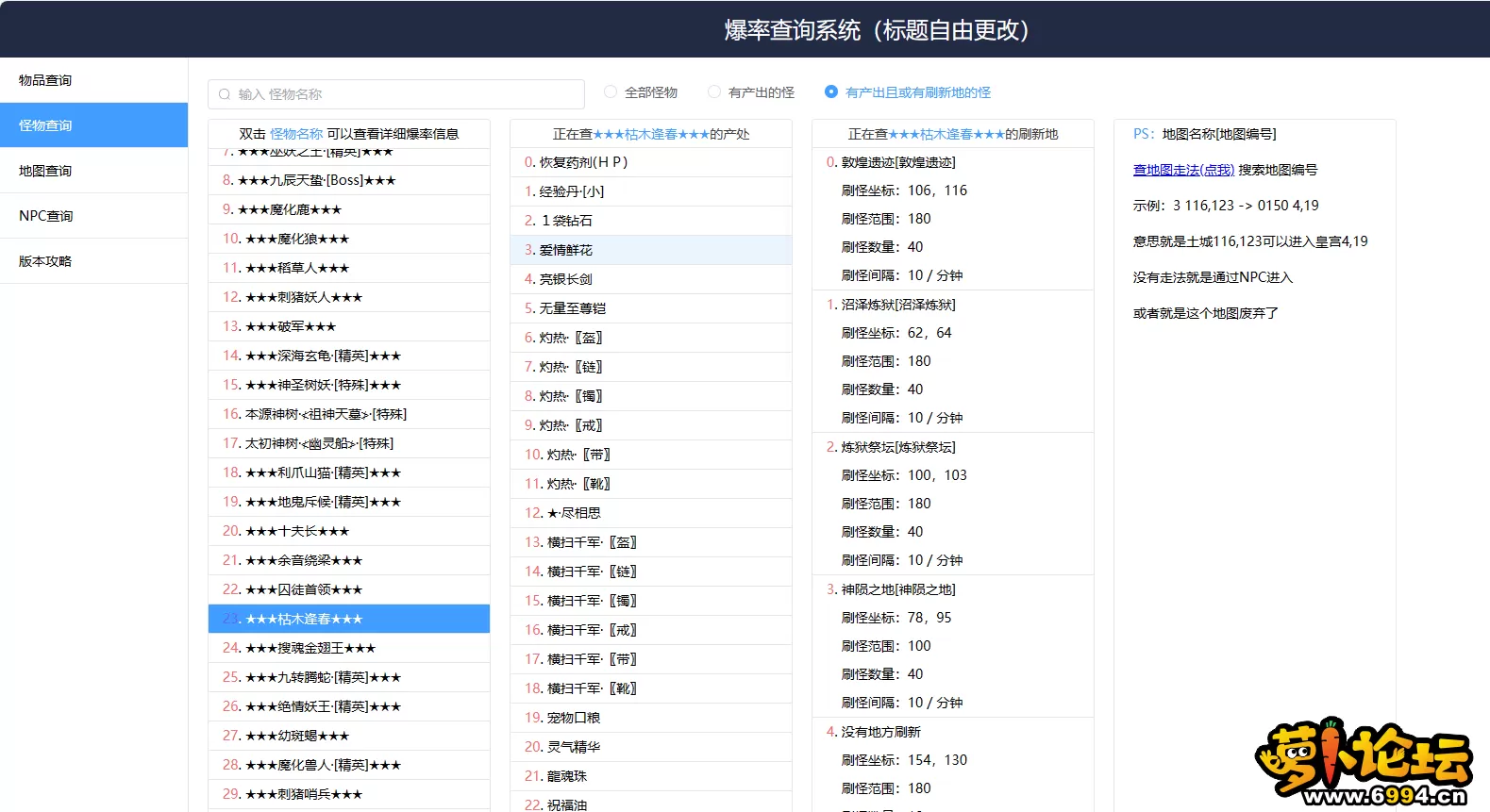This screenshot has width=1490, height=812.
Task: Click drop item 无量至尊铠
Action: 651,308
